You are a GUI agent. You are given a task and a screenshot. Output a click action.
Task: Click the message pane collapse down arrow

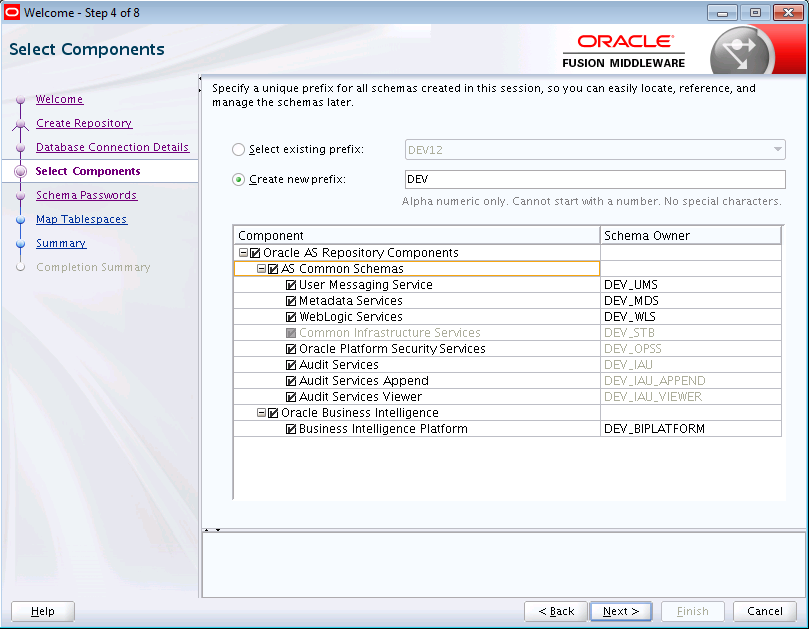pos(218,530)
